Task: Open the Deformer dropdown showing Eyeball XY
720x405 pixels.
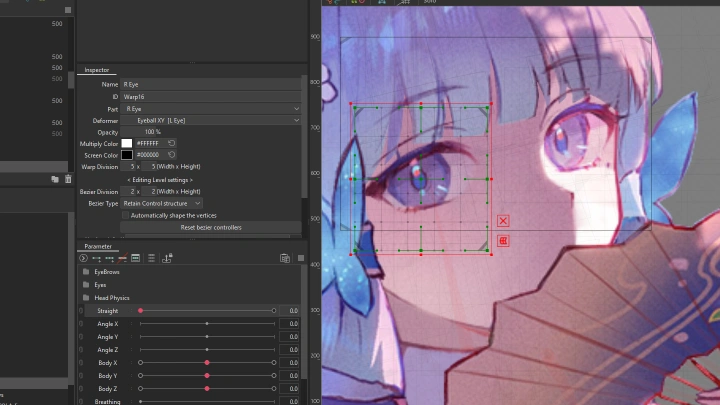Action: 211,120
